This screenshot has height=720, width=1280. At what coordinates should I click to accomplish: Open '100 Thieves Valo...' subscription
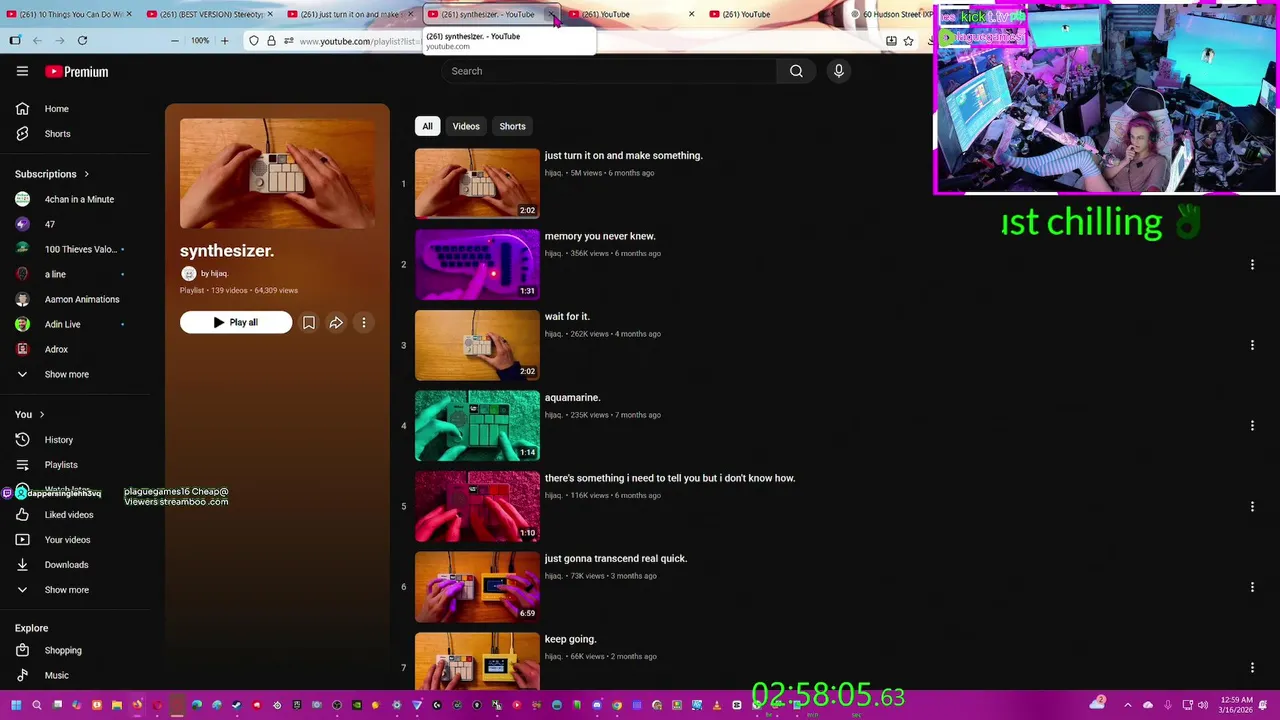pyautogui.click(x=80, y=249)
